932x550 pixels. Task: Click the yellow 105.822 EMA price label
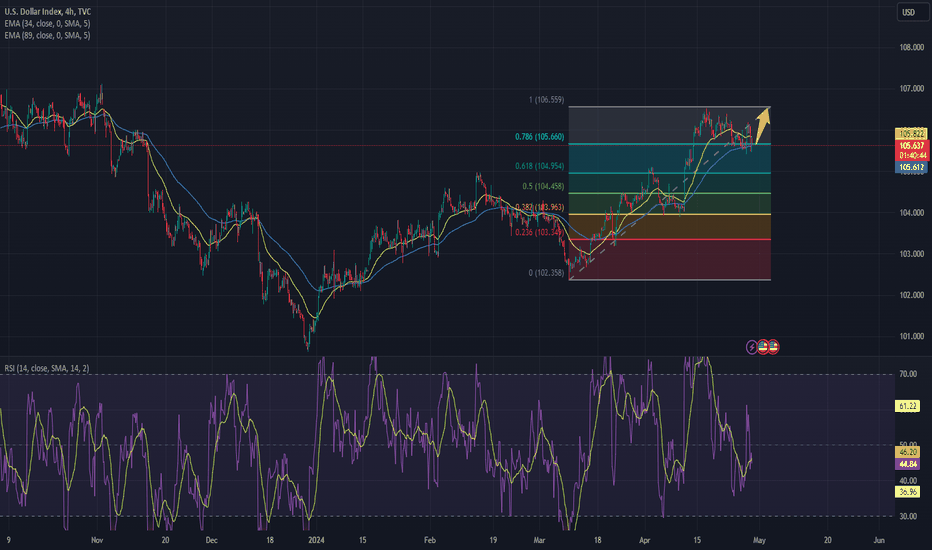911,134
